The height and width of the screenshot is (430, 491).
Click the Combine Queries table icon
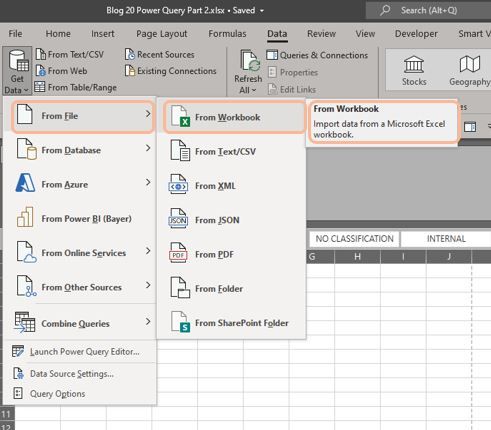(x=24, y=322)
